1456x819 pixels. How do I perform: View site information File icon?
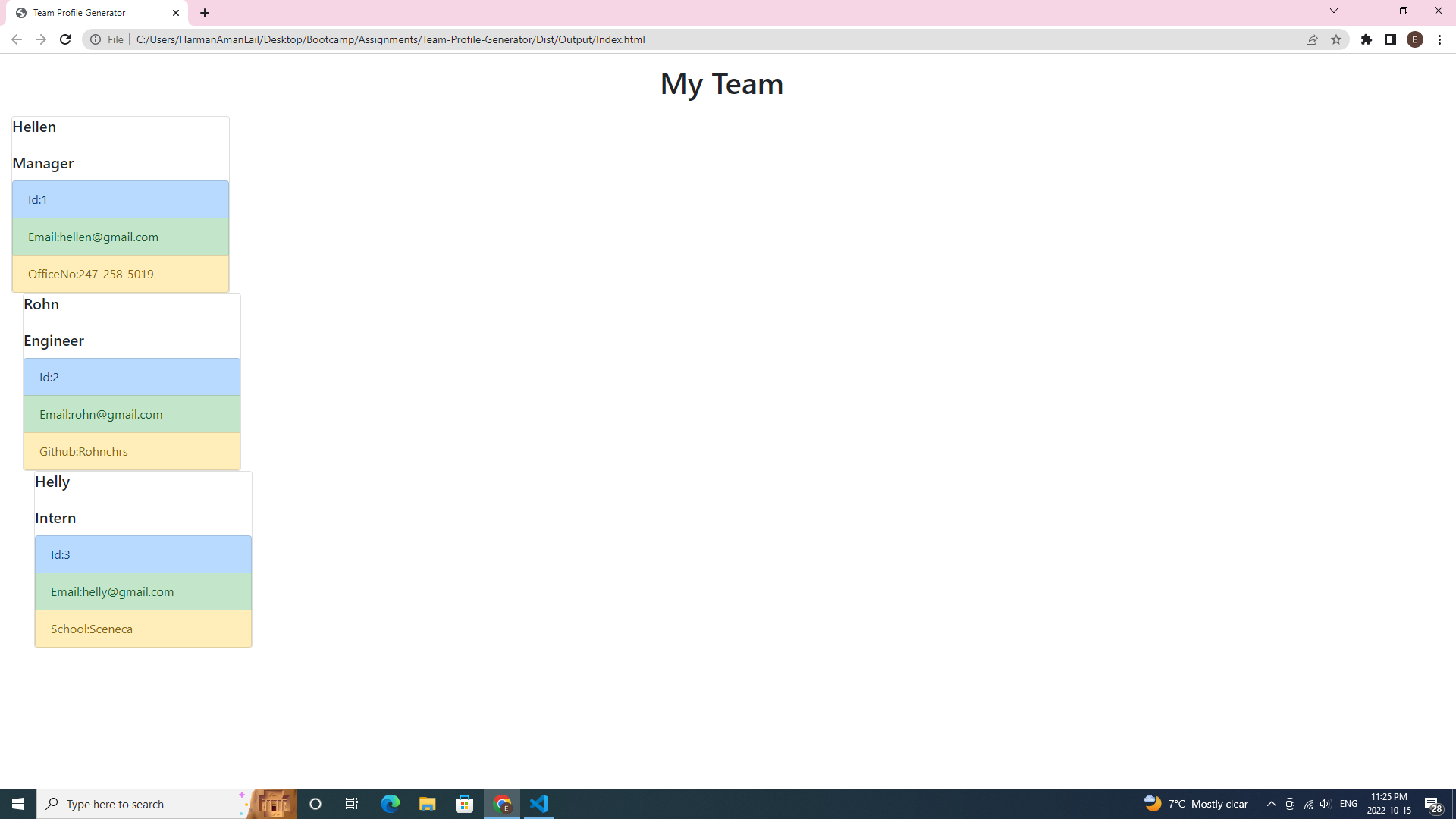[96, 39]
